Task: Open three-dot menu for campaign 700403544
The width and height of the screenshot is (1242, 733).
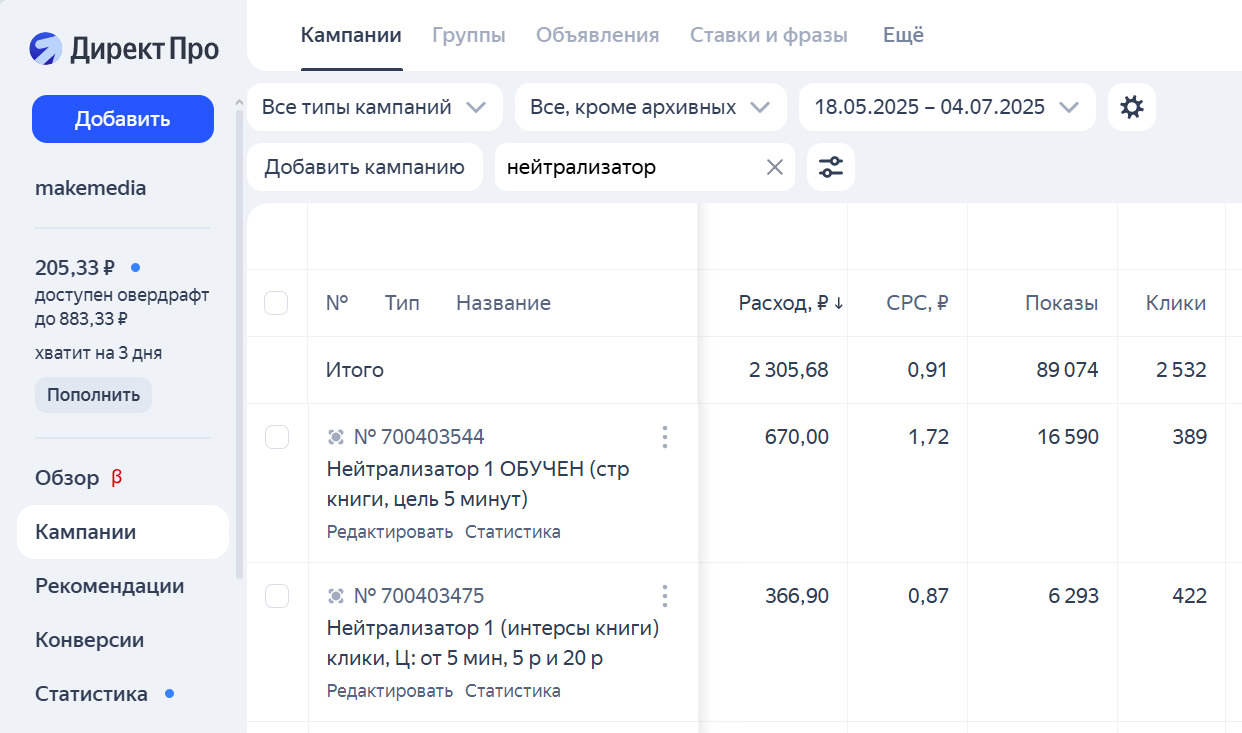Action: pyautogui.click(x=664, y=437)
